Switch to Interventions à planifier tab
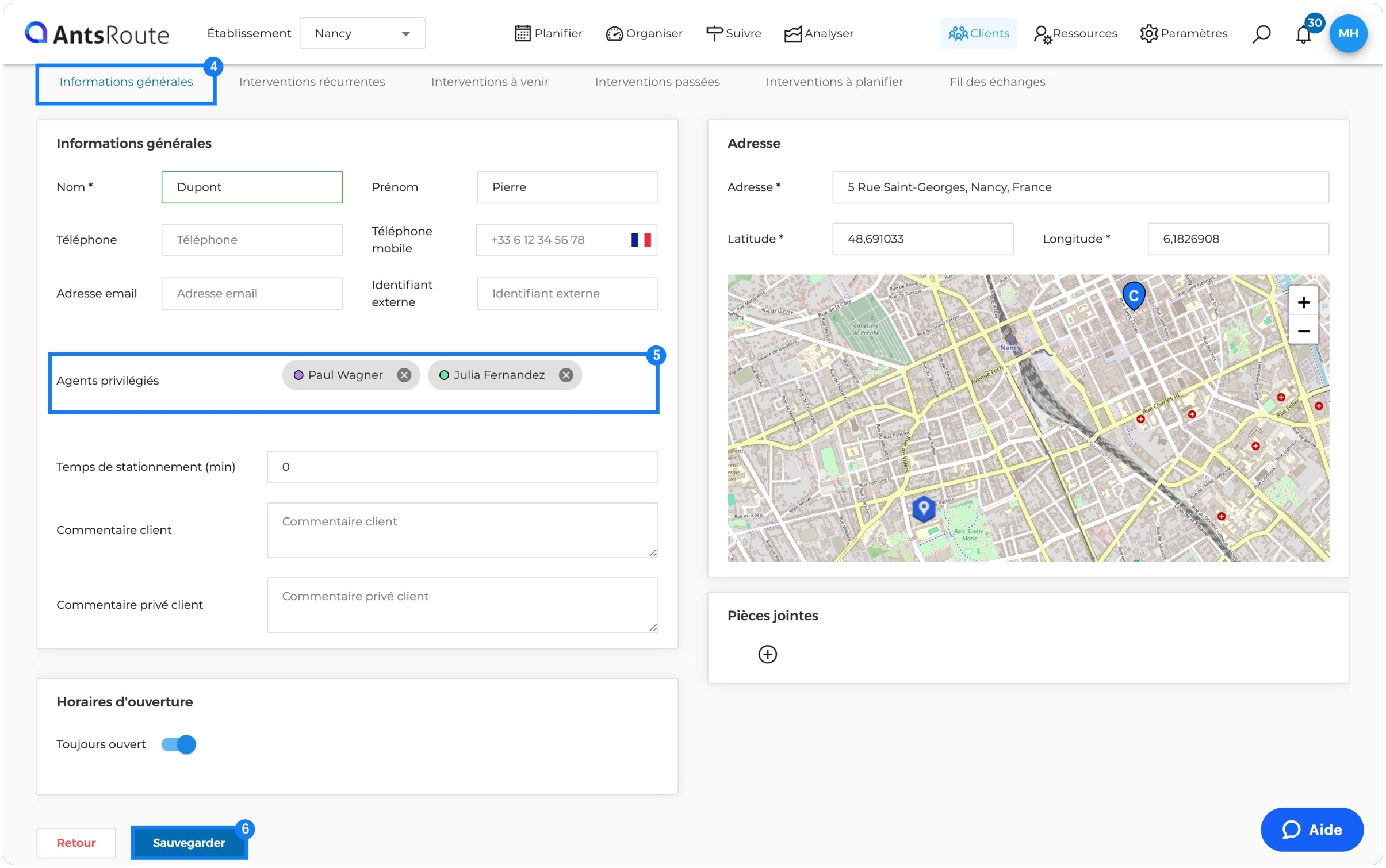Screen dimensions: 1386x868 (x=834, y=82)
